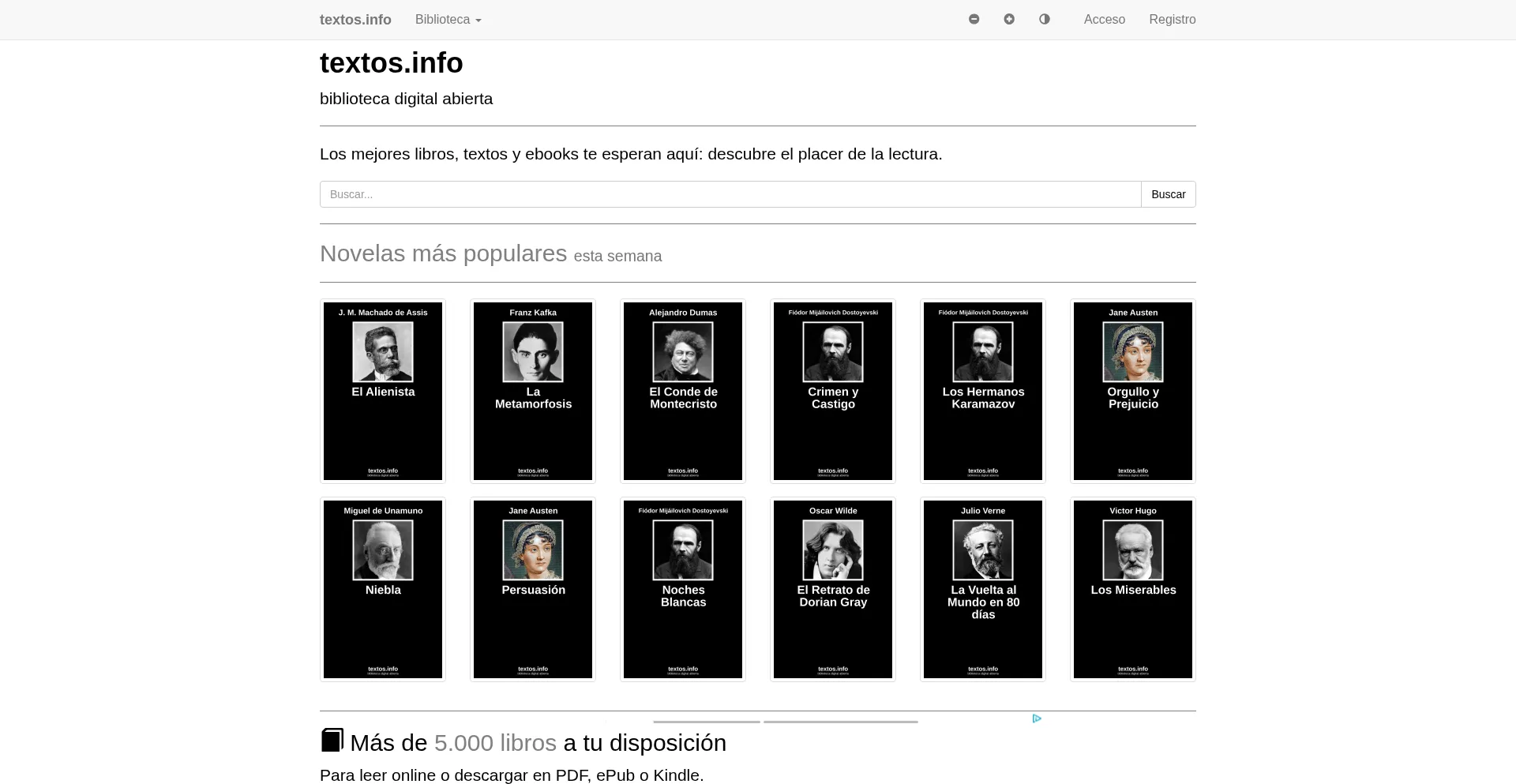Open El Alienista book cover
This screenshot has height=784, width=1516.
pyautogui.click(x=382, y=391)
